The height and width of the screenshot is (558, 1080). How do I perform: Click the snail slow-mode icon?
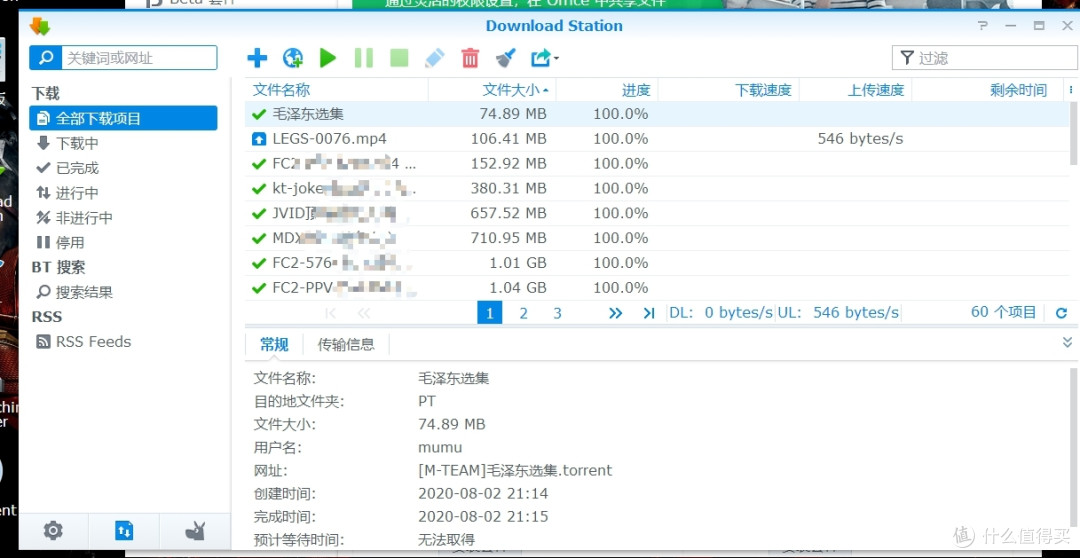195,530
